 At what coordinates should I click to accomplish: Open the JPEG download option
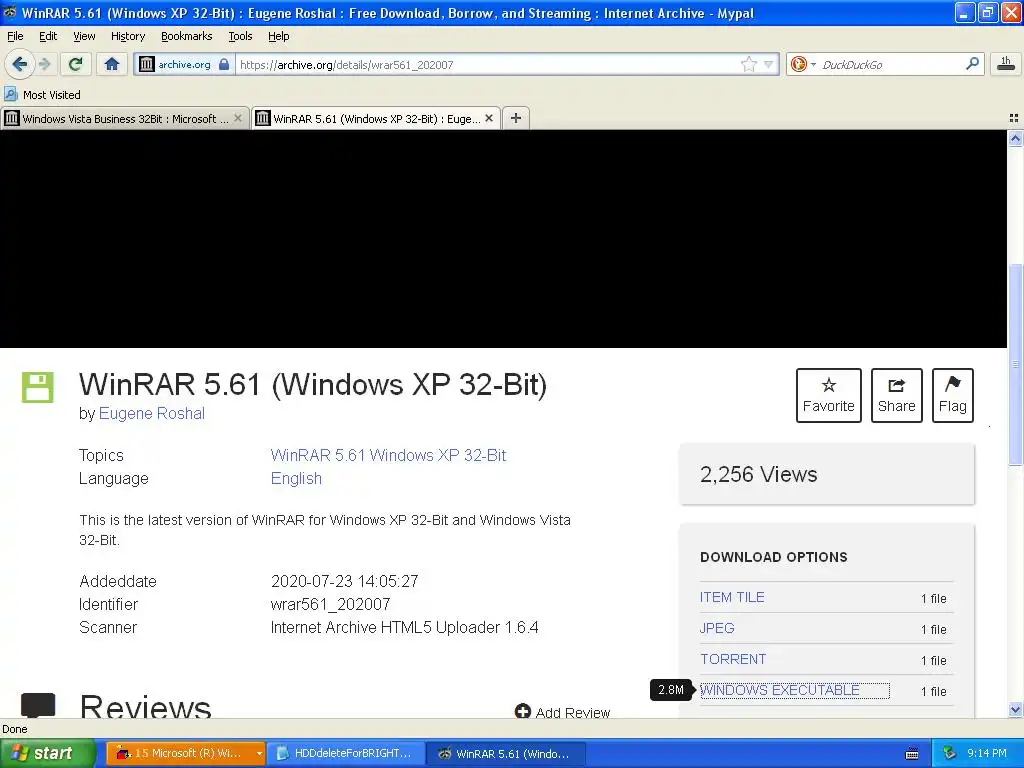click(717, 628)
